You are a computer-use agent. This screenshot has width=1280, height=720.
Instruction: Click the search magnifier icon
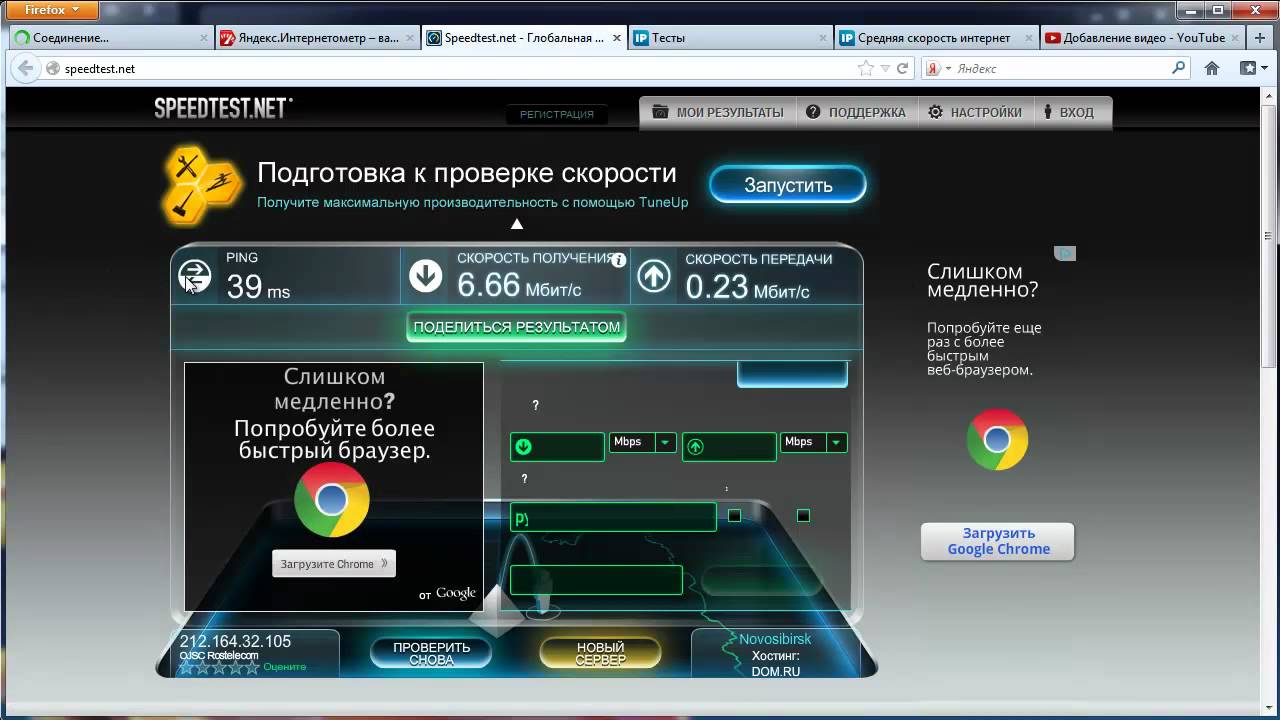(x=1179, y=68)
